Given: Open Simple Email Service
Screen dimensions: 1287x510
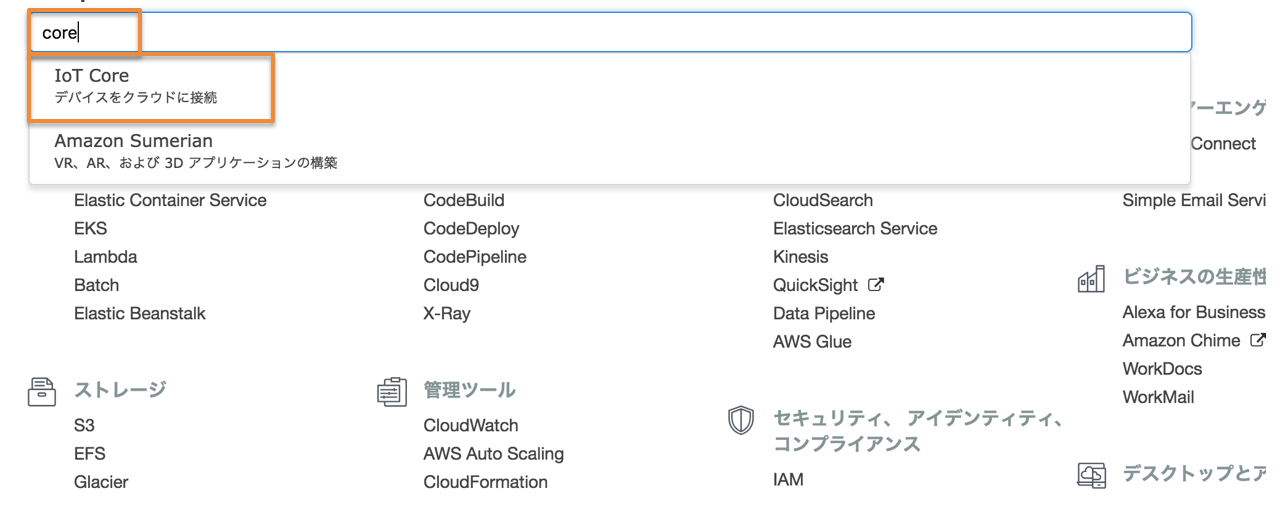Looking at the screenshot, I should coord(1194,200).
